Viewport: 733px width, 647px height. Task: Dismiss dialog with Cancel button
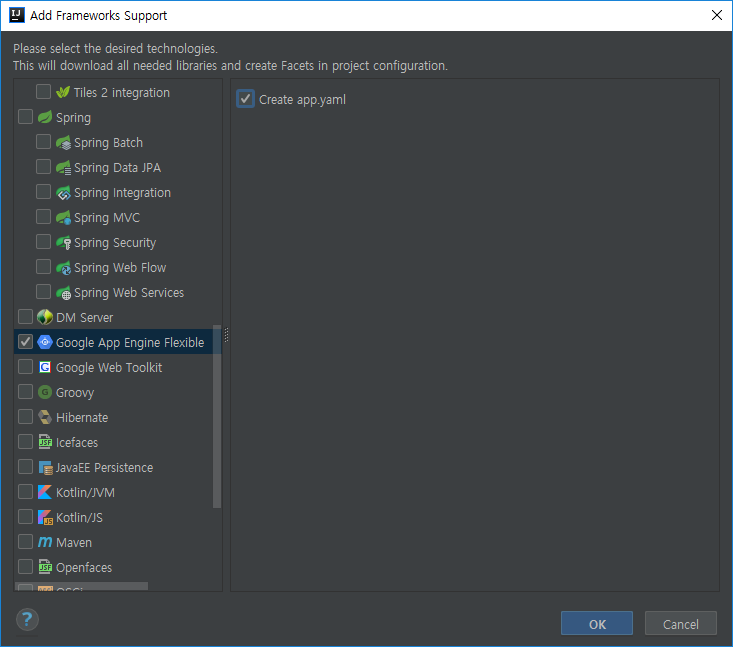click(x=681, y=624)
